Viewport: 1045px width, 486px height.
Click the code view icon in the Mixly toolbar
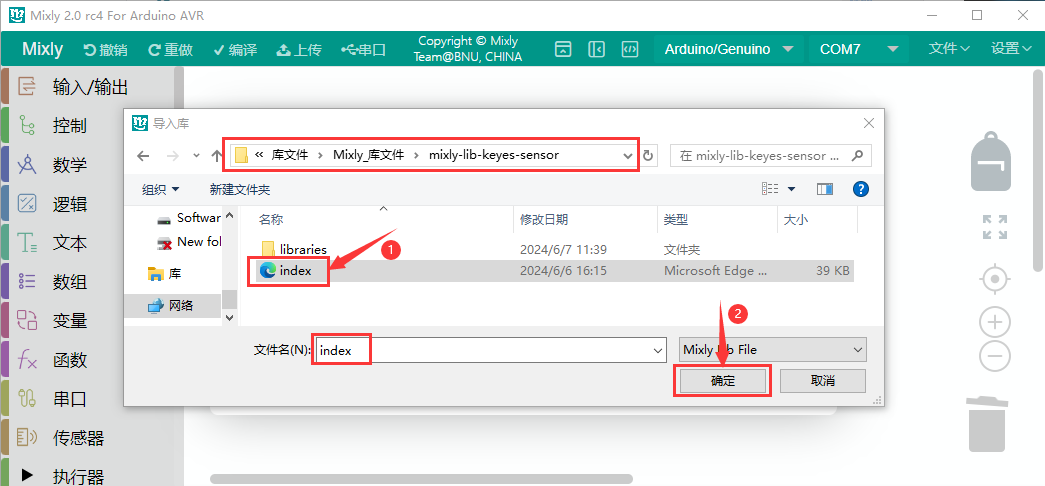pos(630,49)
